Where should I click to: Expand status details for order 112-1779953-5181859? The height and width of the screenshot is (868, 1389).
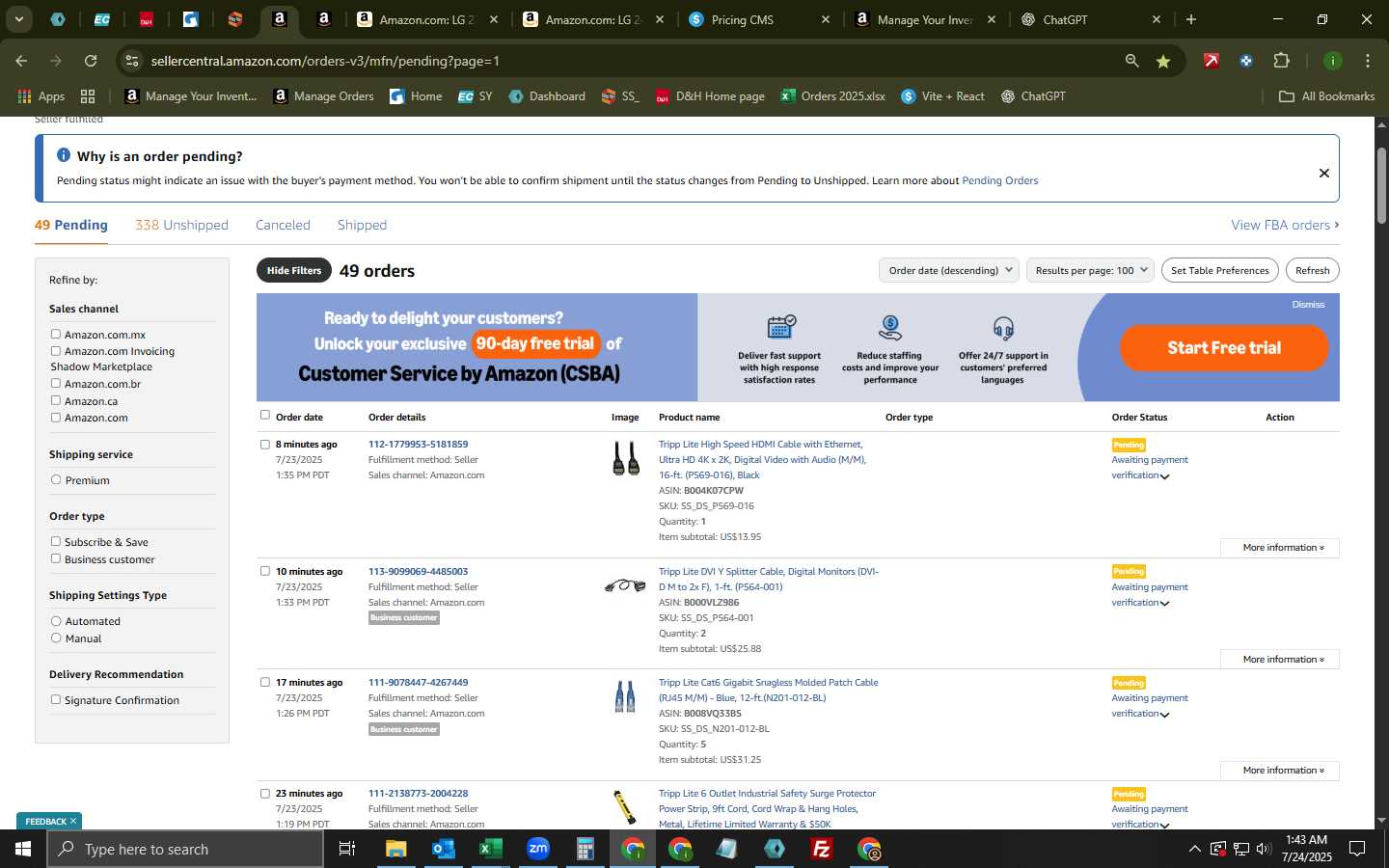click(x=1164, y=476)
